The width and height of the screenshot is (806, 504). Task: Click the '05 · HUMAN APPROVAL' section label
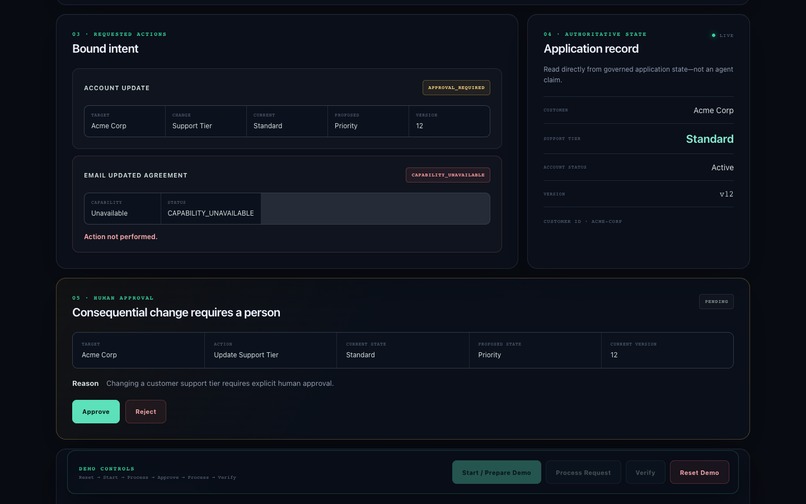coord(113,298)
